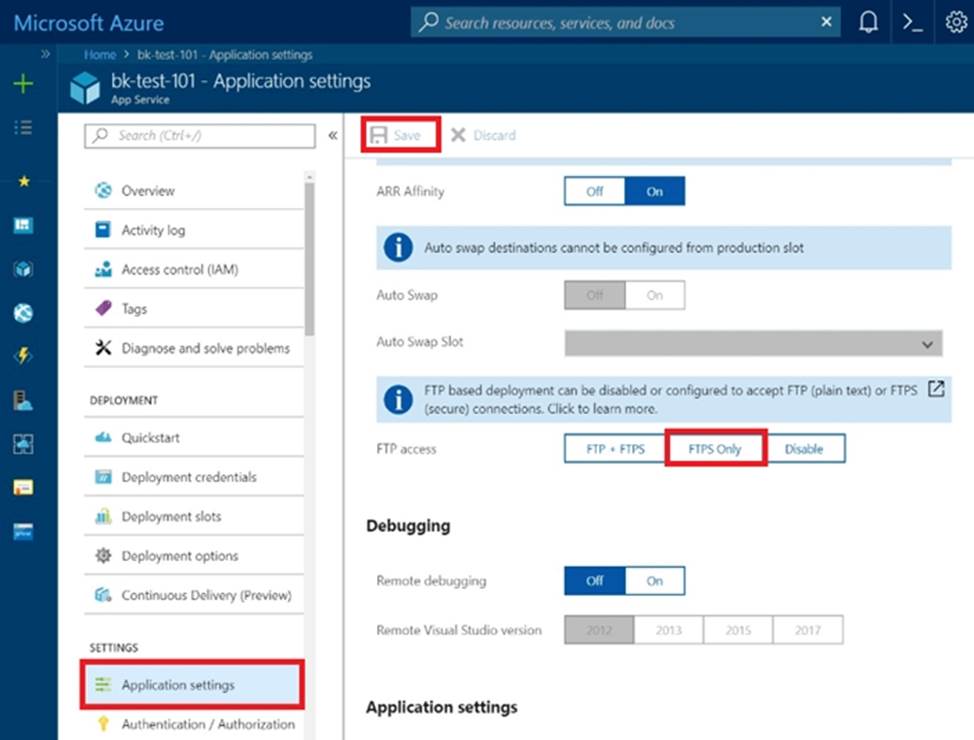The image size is (974, 740).
Task: Click bk-test-101 - Application settings breadcrumb
Action: [225, 55]
